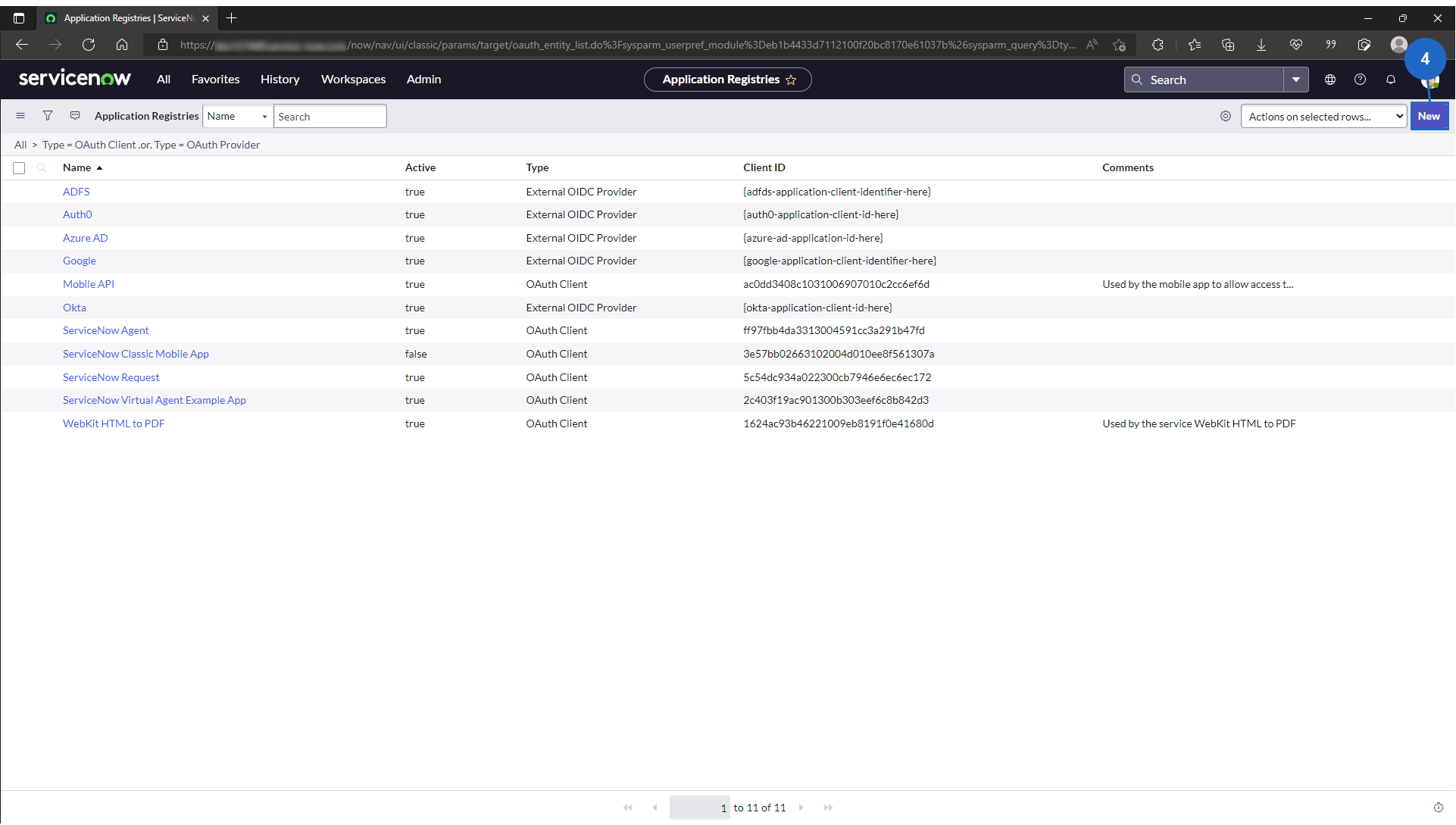Open the list filter funnel icon
This screenshot has height=825, width=1456.
(x=48, y=116)
